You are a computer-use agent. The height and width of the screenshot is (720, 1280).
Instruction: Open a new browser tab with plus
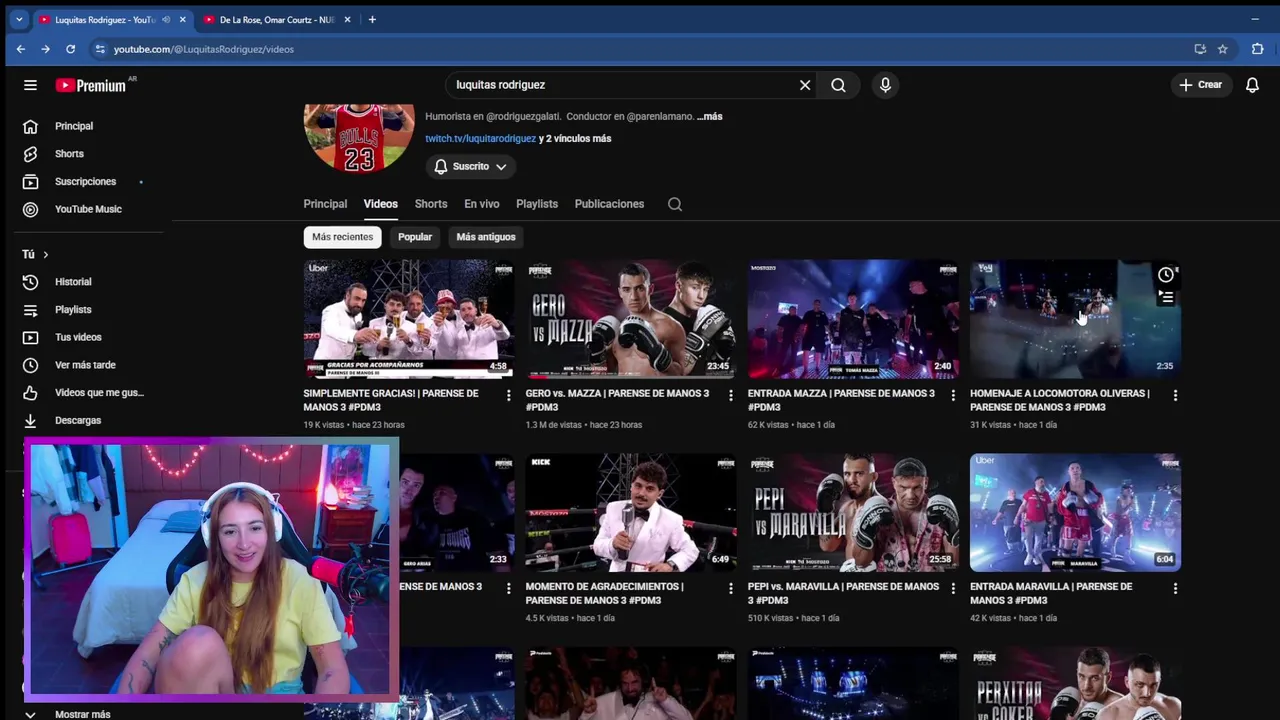tap(372, 19)
